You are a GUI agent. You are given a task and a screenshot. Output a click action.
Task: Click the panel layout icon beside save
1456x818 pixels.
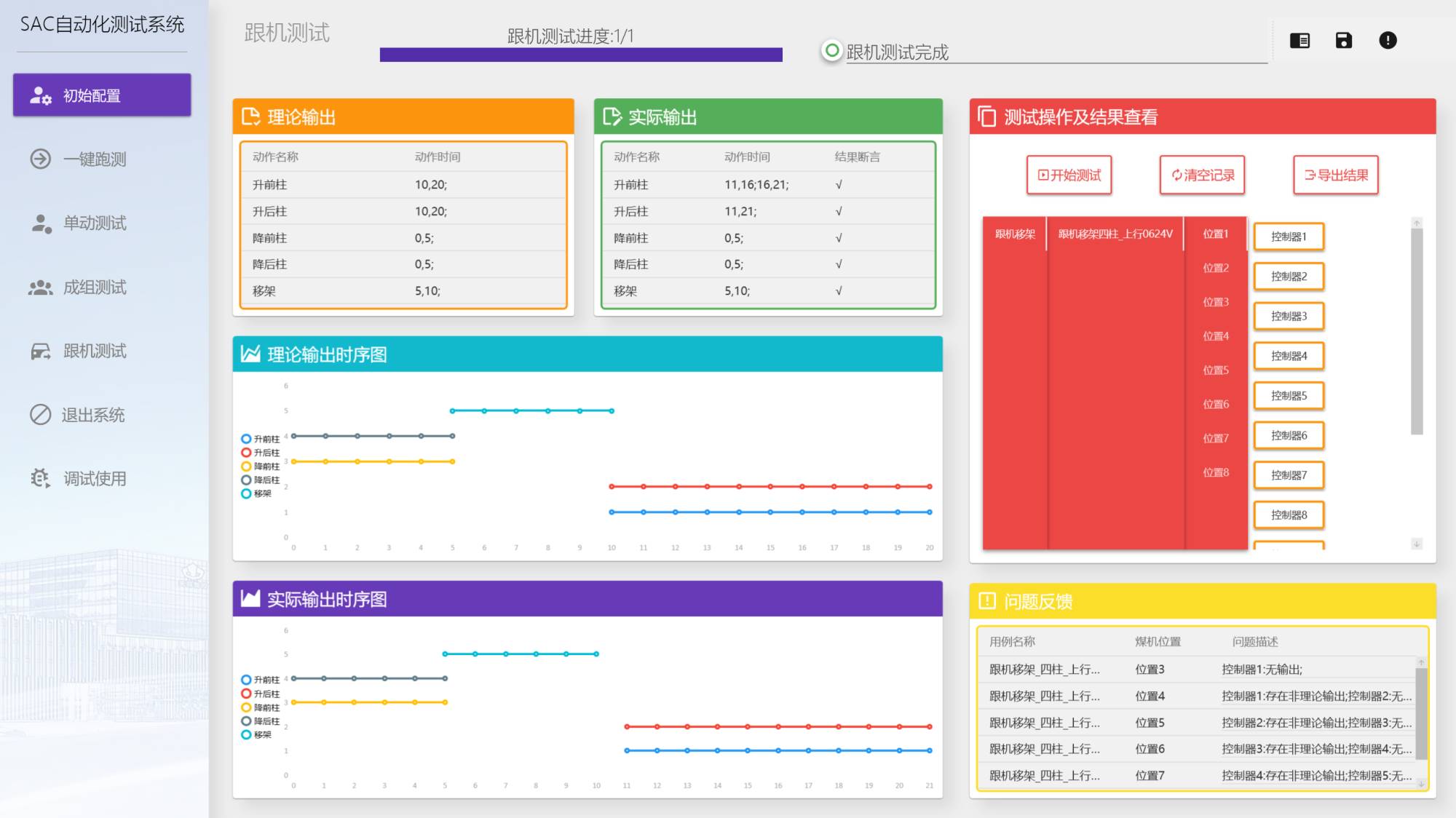coord(1299,41)
